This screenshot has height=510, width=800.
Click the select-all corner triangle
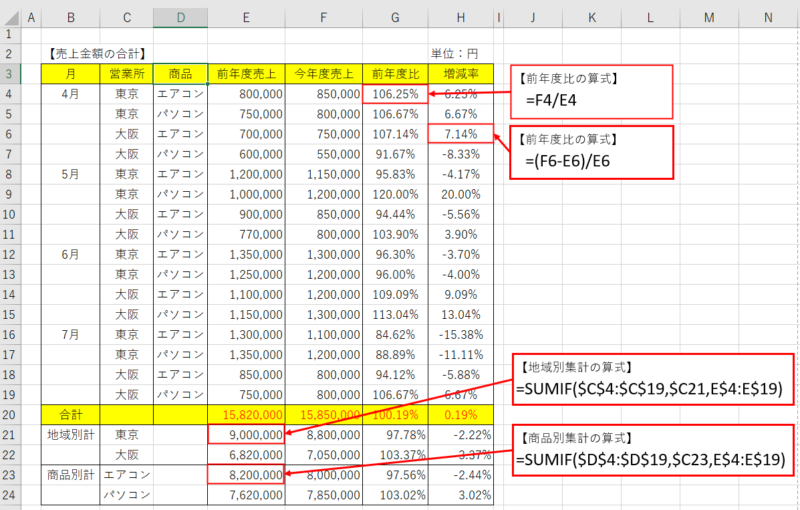tap(11, 18)
